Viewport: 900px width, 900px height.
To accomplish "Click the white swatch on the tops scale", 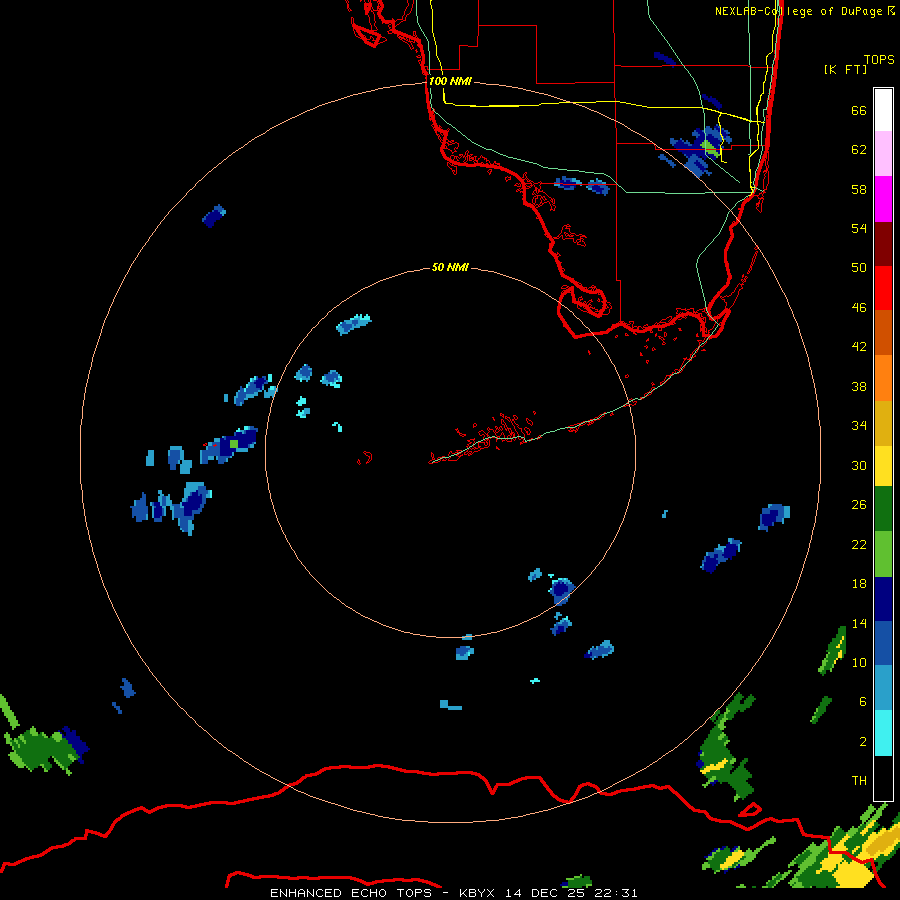I will click(883, 110).
